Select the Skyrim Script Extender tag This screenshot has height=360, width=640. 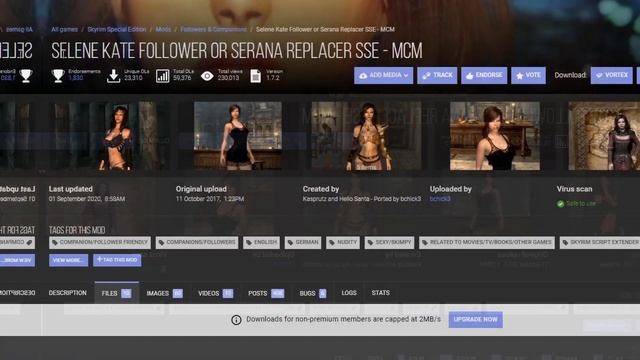(600, 242)
